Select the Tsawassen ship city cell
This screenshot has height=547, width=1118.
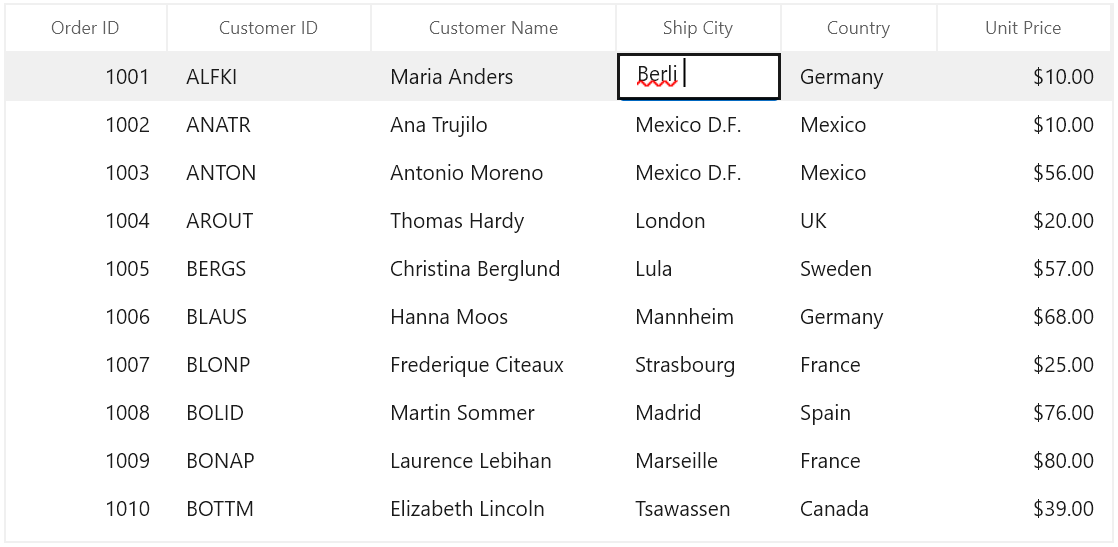pyautogui.click(x=682, y=509)
